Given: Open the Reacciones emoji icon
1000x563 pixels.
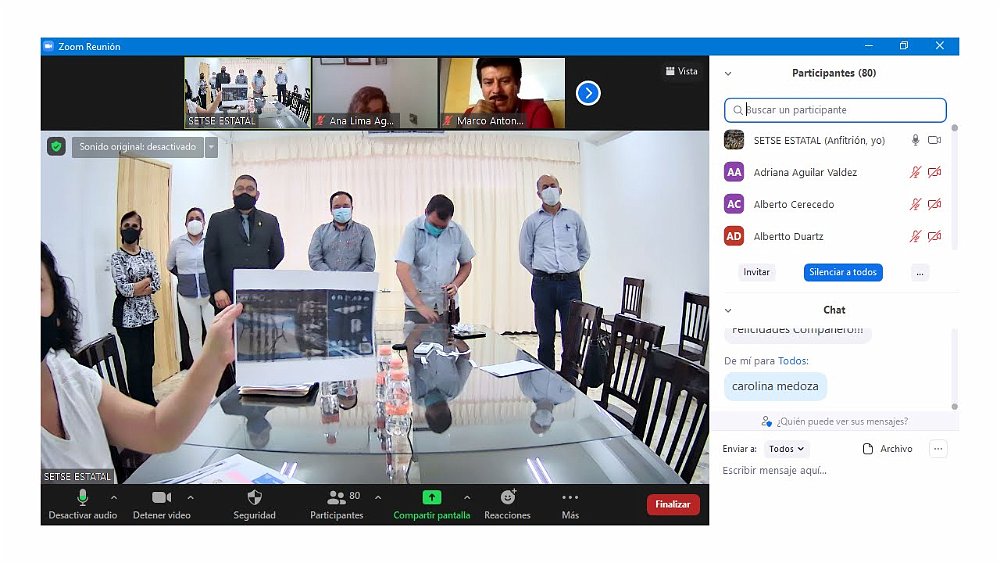Looking at the screenshot, I should 507,497.
